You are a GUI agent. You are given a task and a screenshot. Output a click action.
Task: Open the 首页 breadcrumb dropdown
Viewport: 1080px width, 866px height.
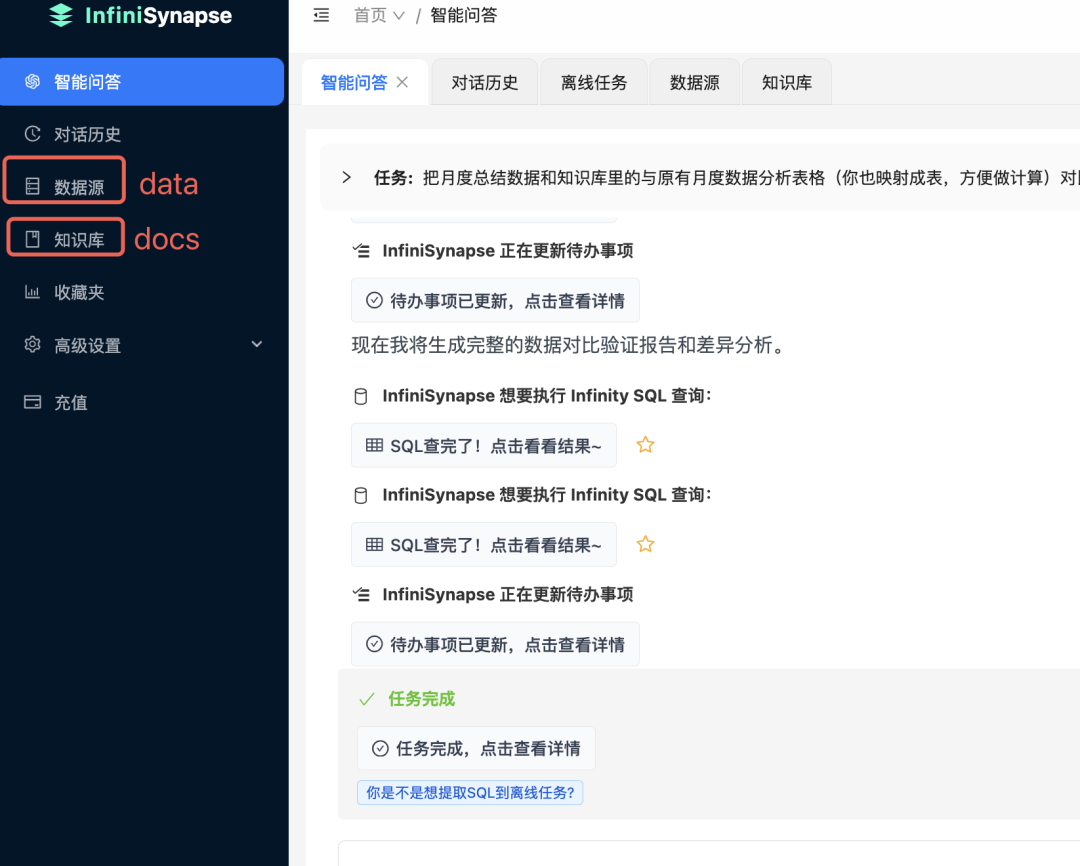(379, 15)
